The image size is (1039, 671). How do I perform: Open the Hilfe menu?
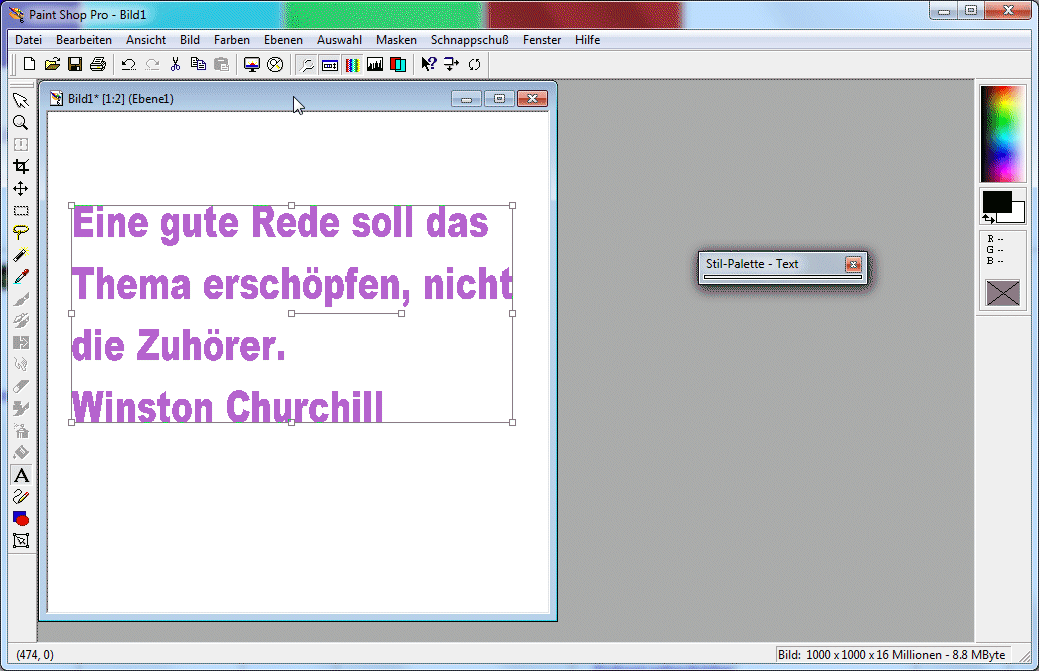pos(588,40)
